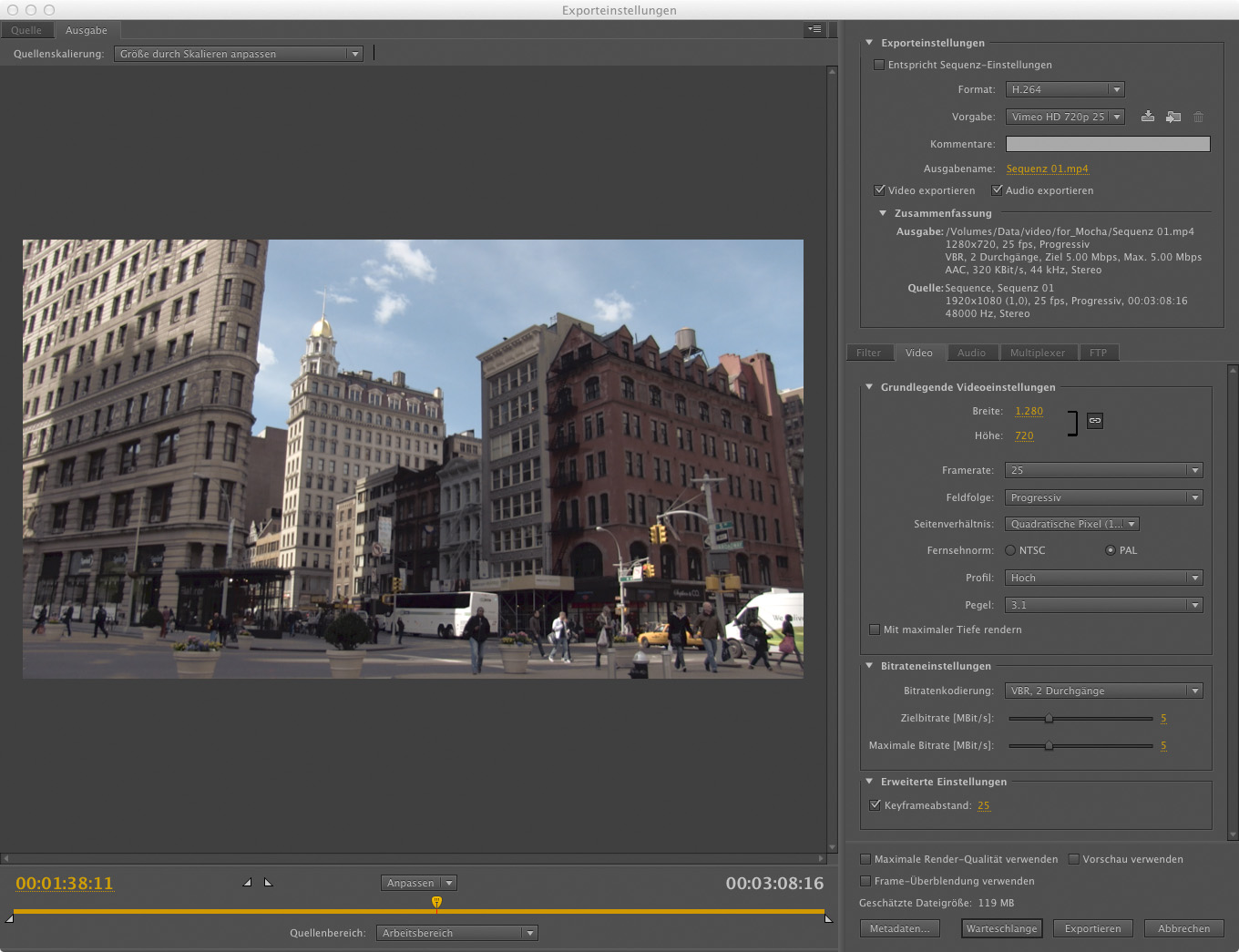This screenshot has height=952, width=1239.
Task: Click the import preset folder icon
Action: (x=1173, y=117)
